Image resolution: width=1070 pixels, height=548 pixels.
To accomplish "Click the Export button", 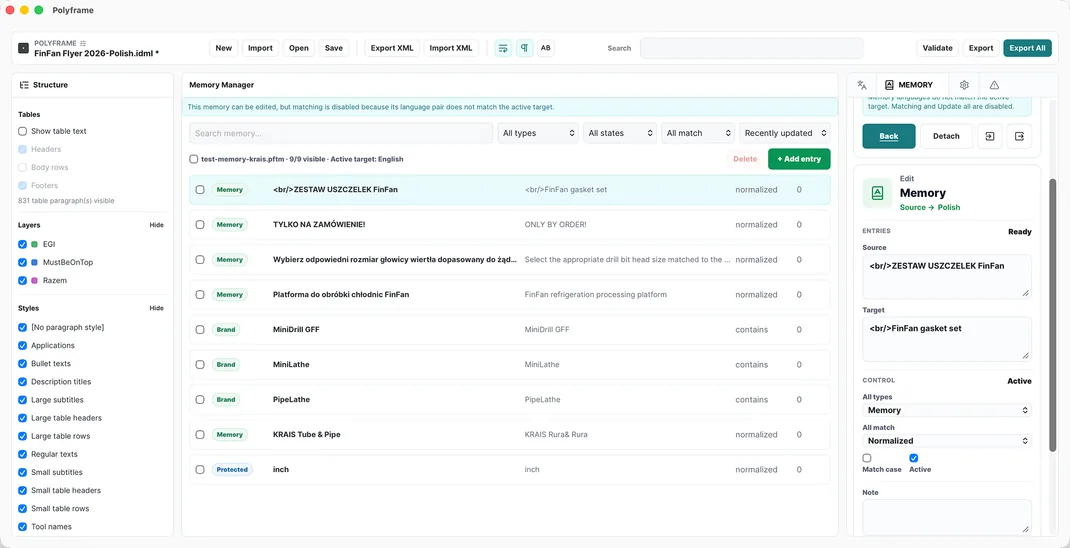I will point(981,48).
